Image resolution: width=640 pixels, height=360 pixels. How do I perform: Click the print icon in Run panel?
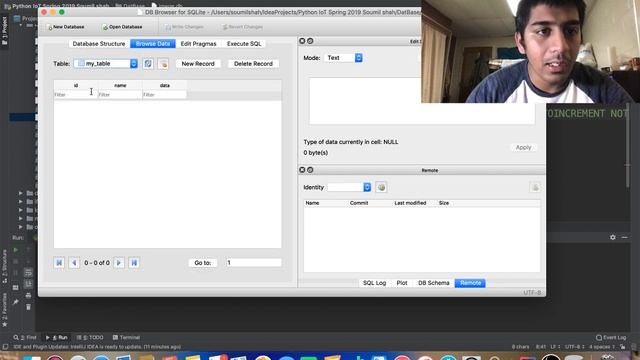[x=28, y=295]
